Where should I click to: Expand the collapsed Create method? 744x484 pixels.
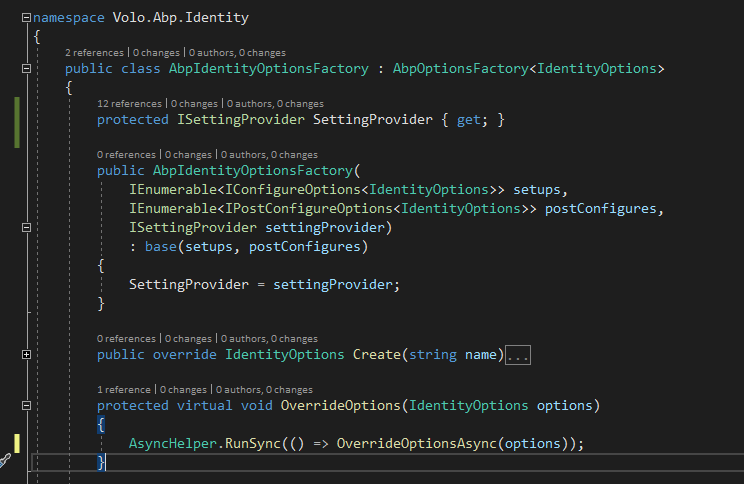[x=27, y=355]
